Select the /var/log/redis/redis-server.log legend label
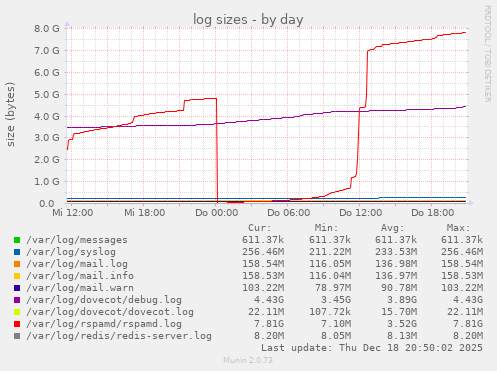Viewport: 497px width, 371px height. click(119, 336)
